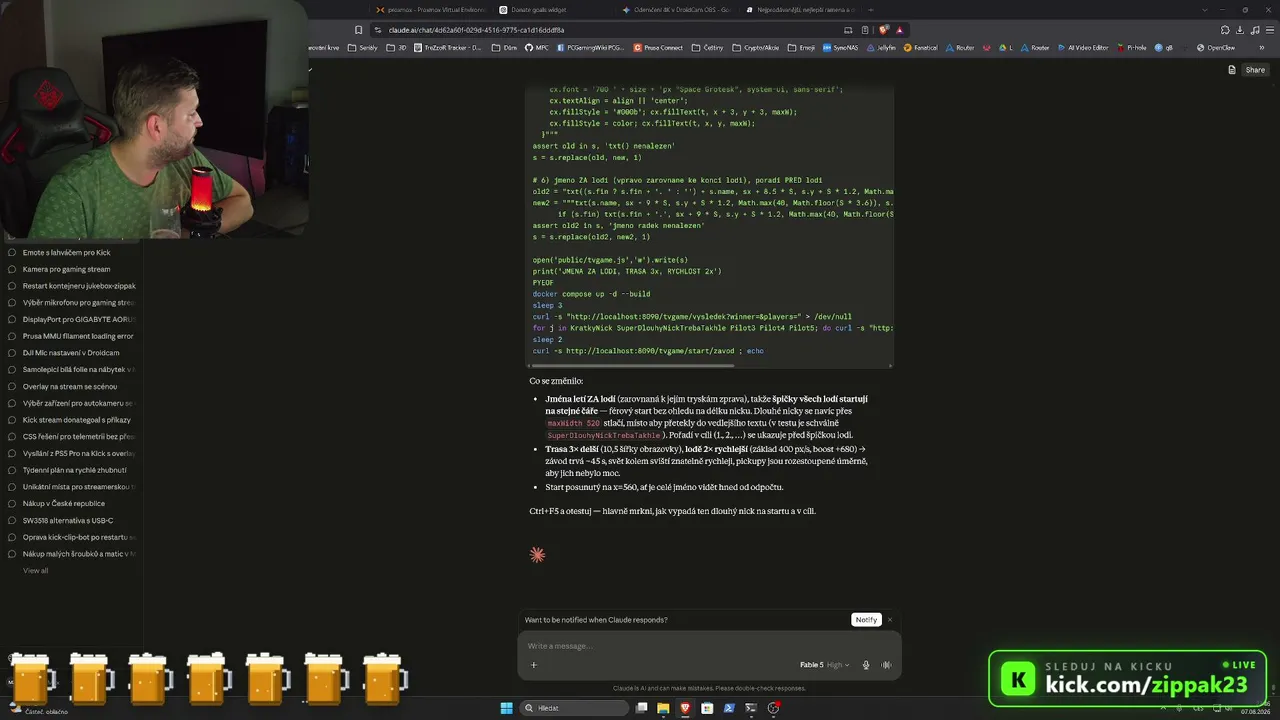The image size is (1280, 720).
Task: Click the microphone dictation icon
Action: (x=866, y=665)
